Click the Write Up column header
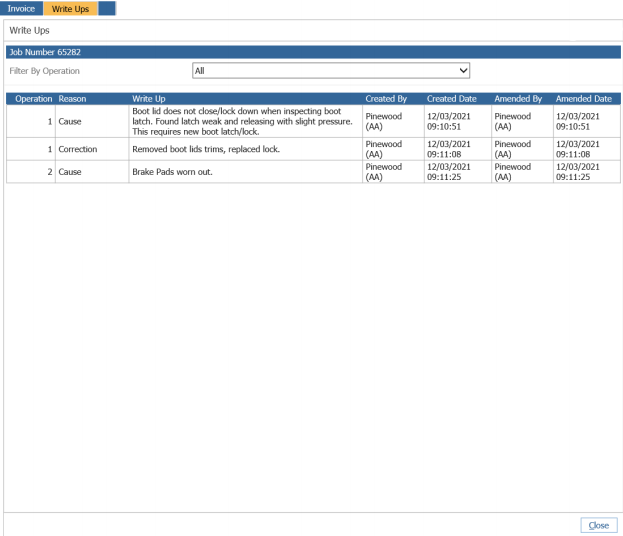This screenshot has height=536, width=623. (x=149, y=99)
